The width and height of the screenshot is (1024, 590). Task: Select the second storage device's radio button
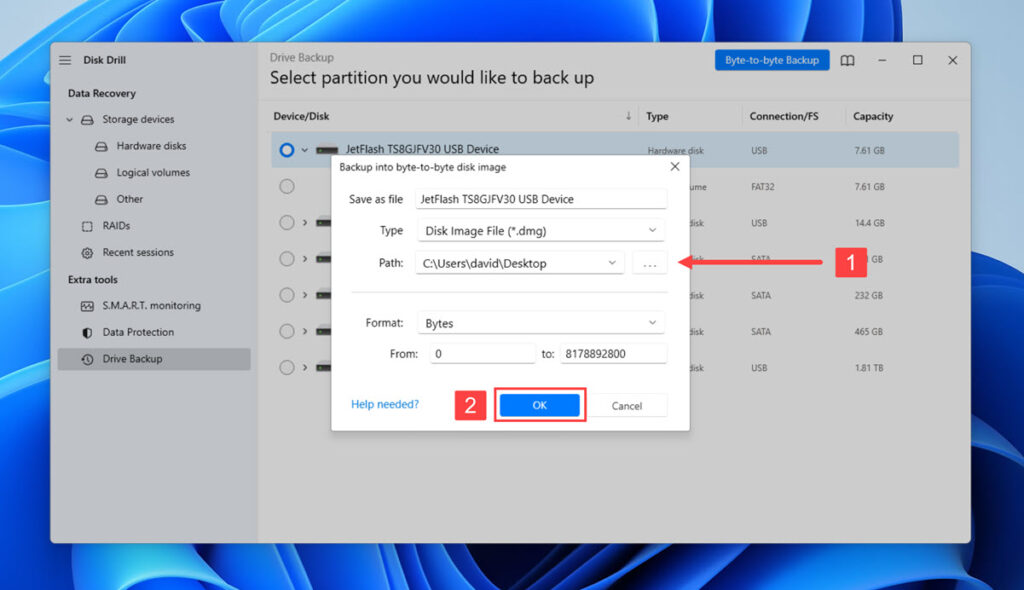point(287,186)
